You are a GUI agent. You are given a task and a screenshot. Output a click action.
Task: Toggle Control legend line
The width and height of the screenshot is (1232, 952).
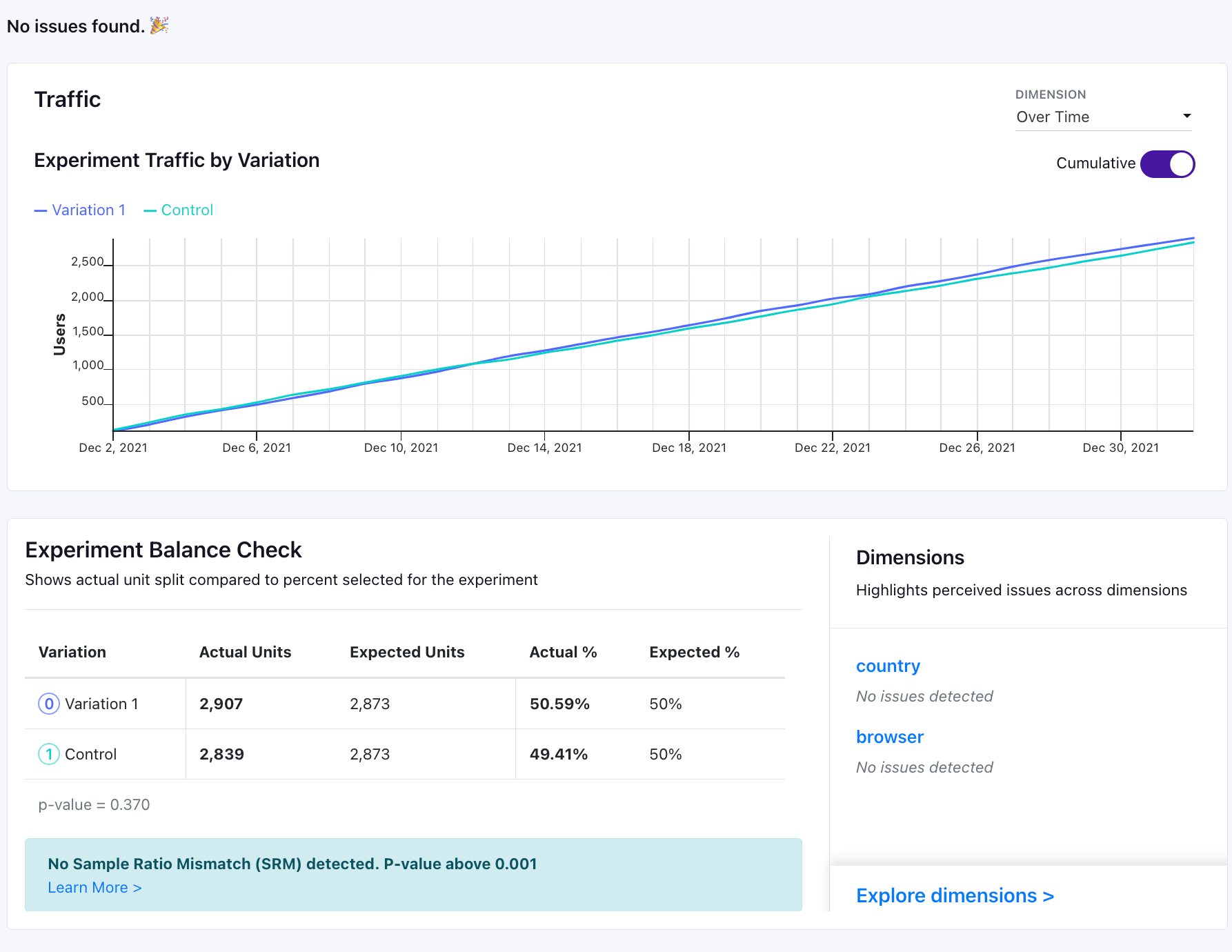179,210
